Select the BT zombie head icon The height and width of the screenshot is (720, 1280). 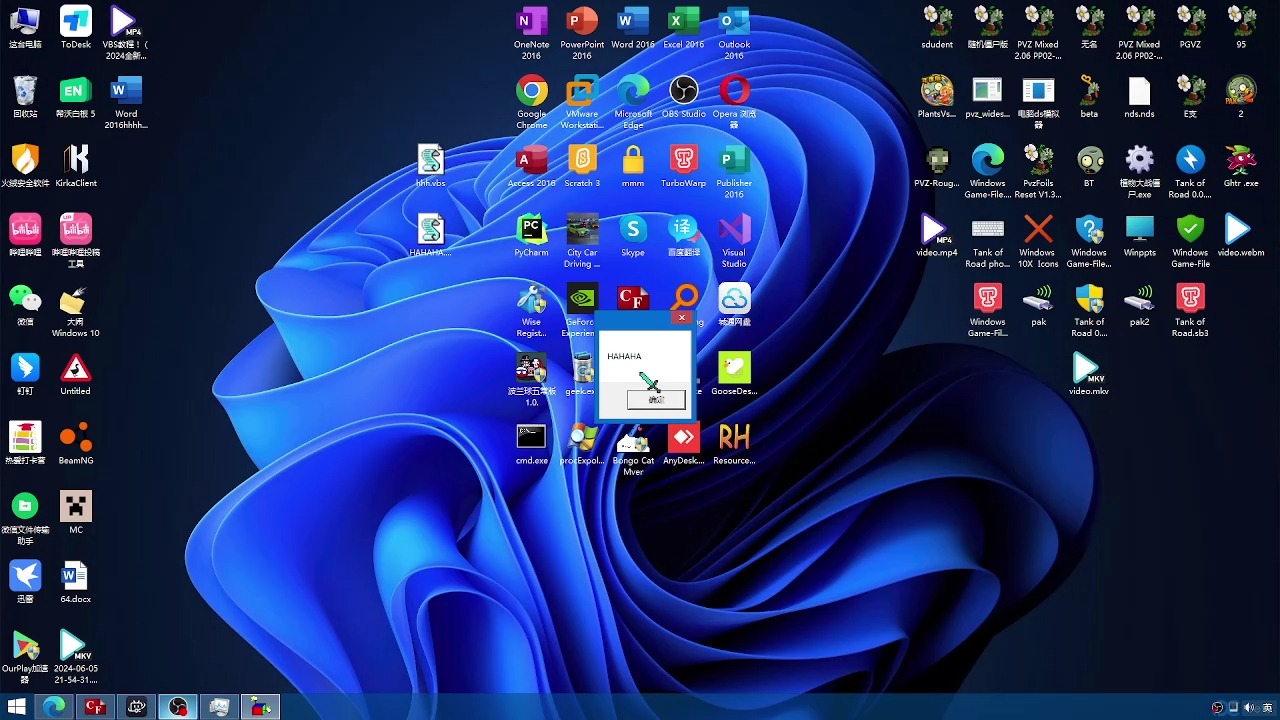point(1089,166)
